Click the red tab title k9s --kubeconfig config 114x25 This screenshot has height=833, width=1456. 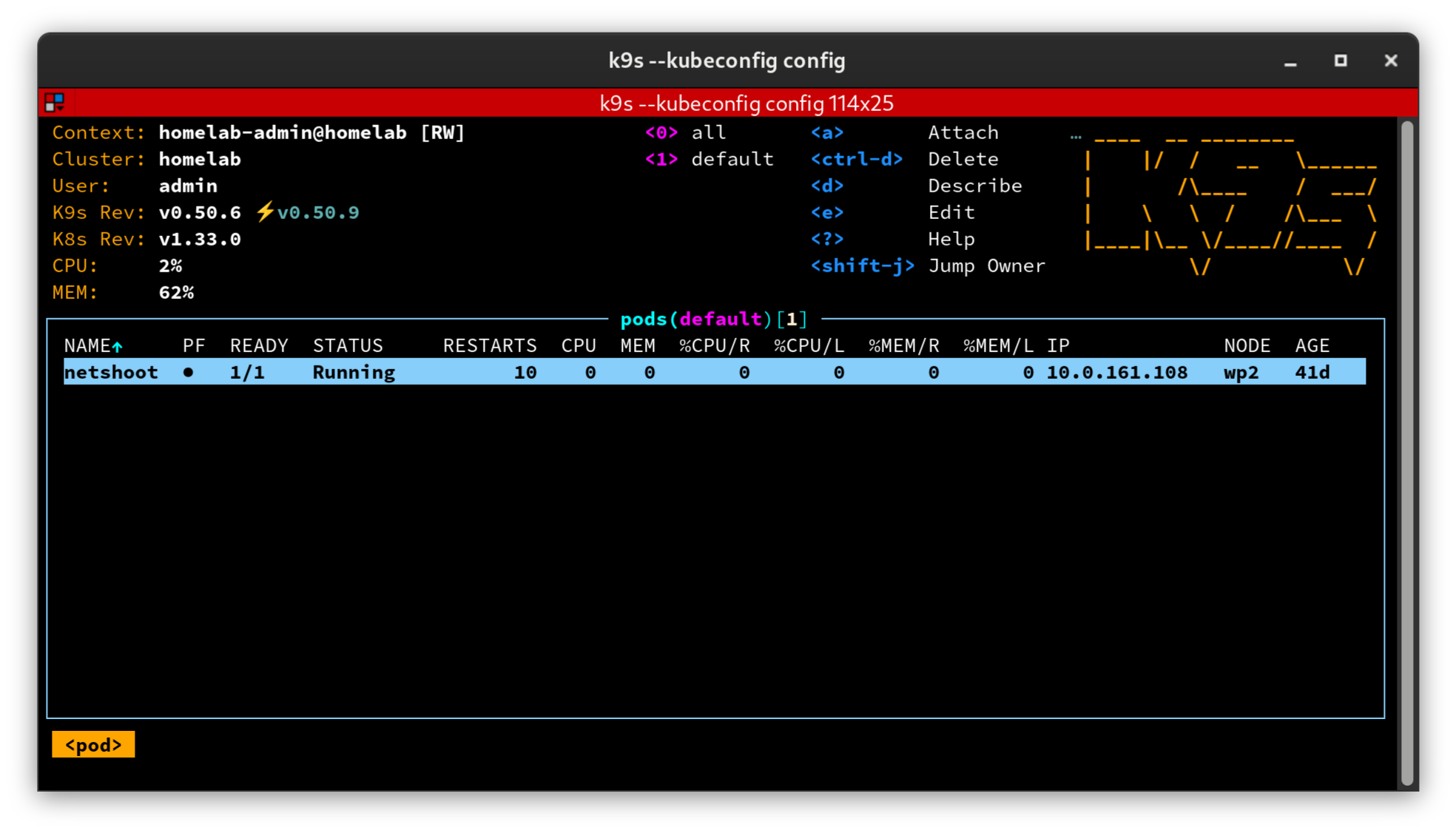point(746,103)
